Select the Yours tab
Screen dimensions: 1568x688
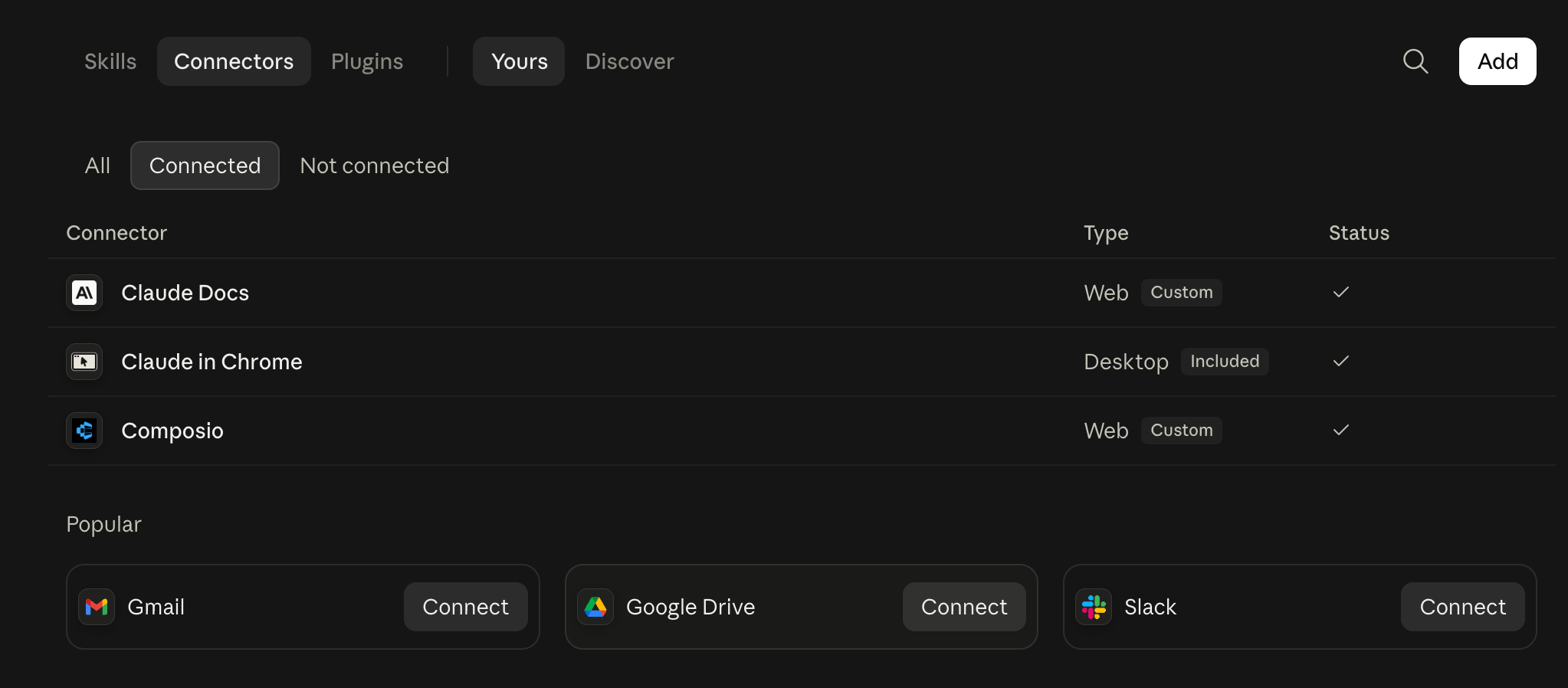519,61
